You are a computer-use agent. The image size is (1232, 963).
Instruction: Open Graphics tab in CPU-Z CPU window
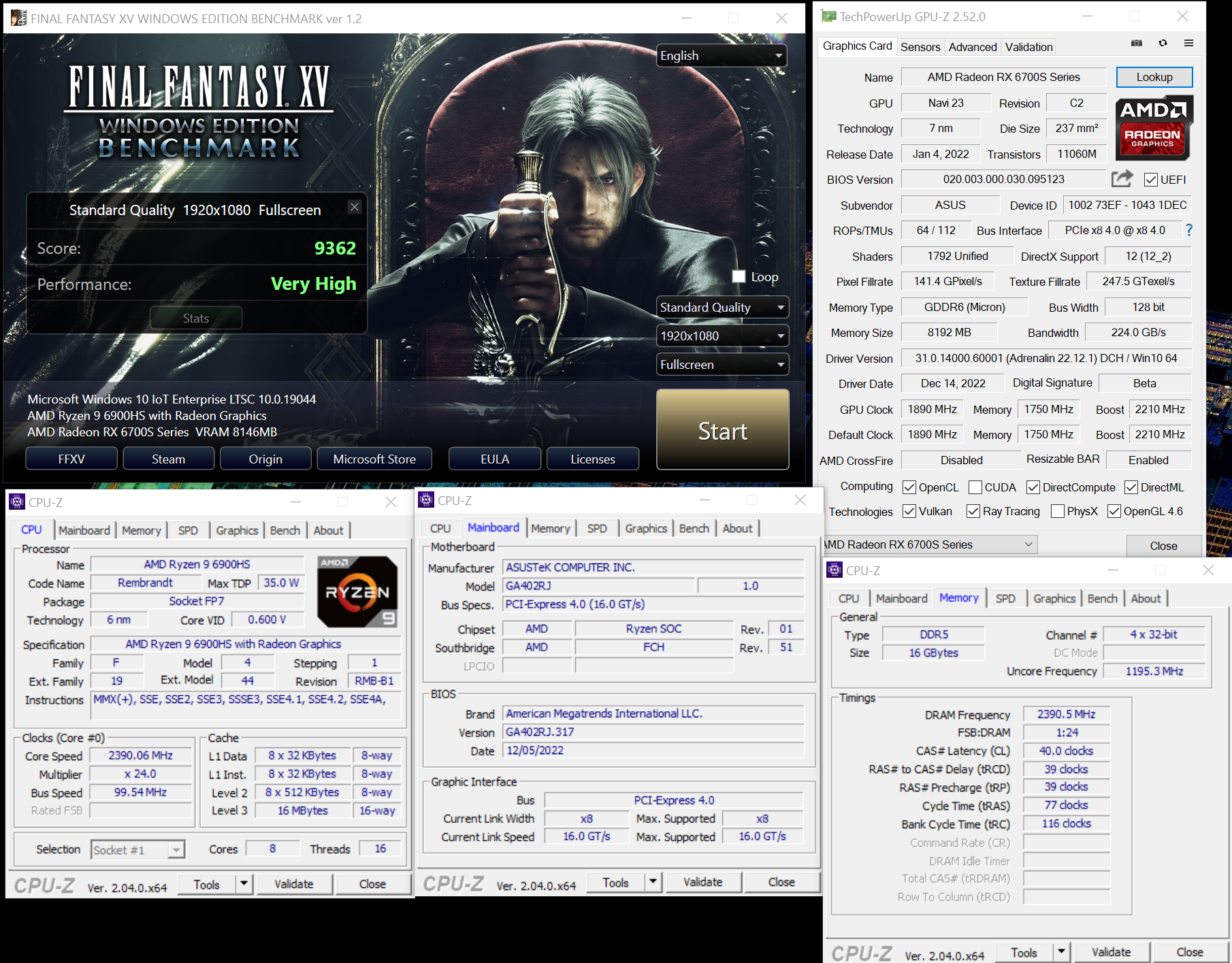coord(237,530)
